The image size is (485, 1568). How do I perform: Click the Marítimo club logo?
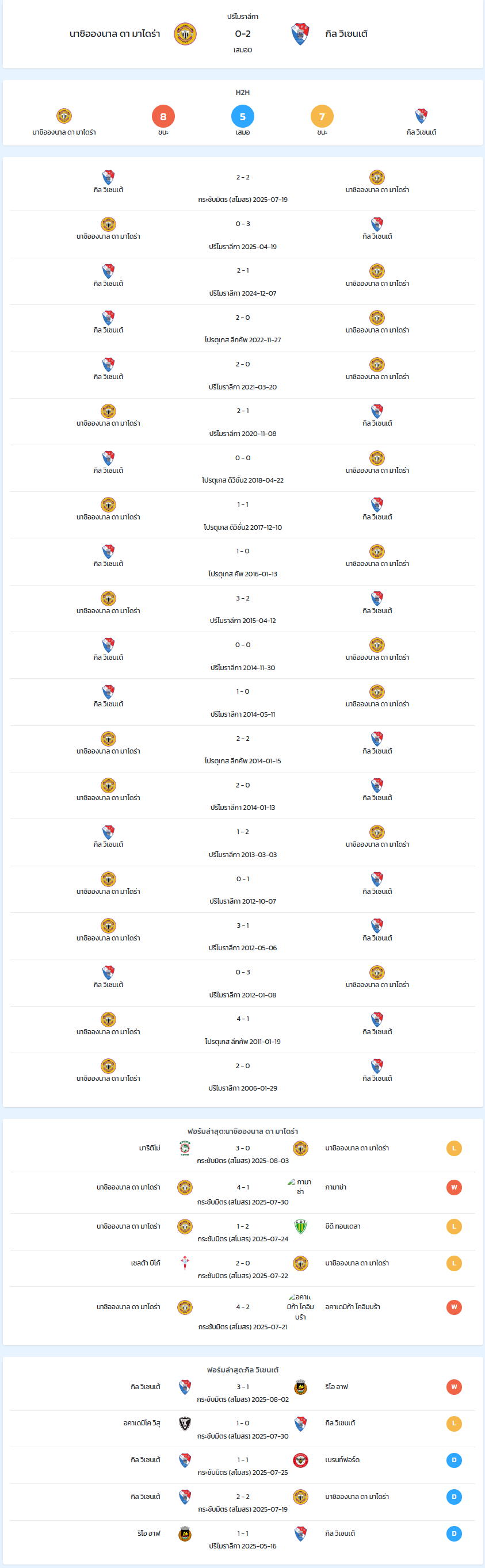pyautogui.click(x=185, y=1148)
